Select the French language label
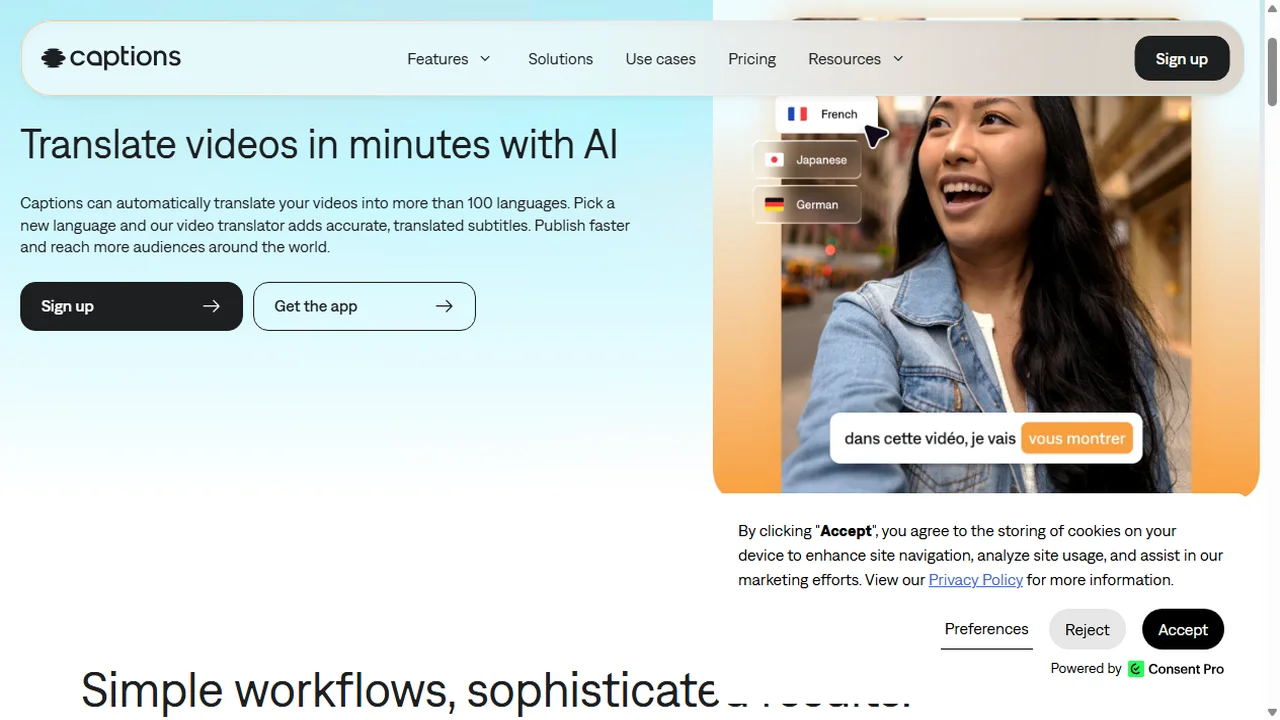The width and height of the screenshot is (1280, 720). [x=839, y=114]
